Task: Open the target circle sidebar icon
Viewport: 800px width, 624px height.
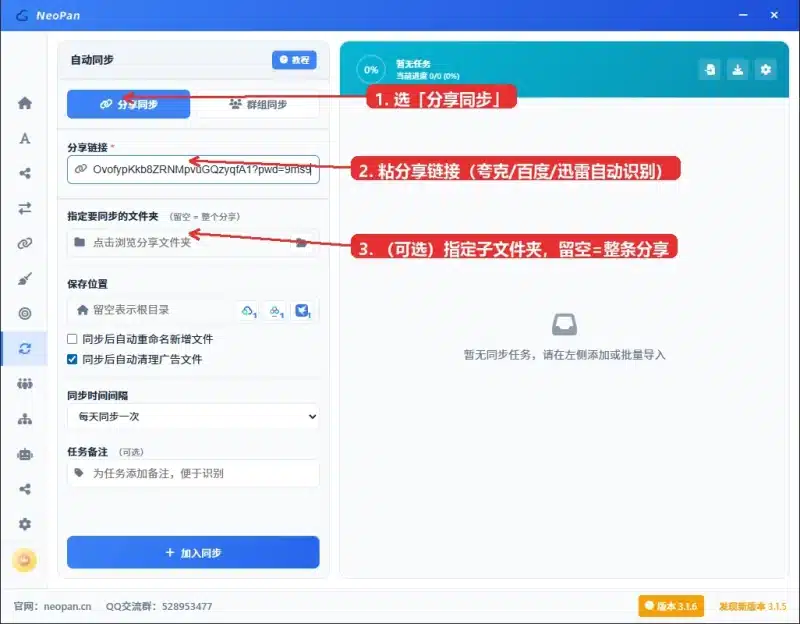Action: pos(24,313)
